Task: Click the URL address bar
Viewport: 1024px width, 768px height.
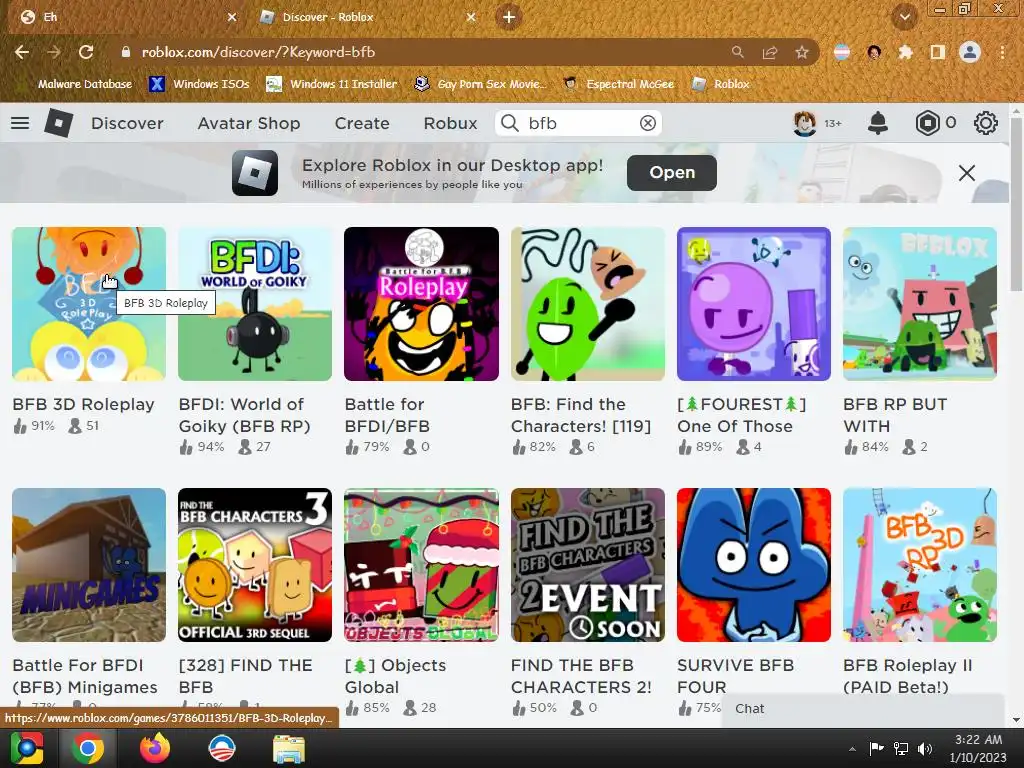Action: 418,52
